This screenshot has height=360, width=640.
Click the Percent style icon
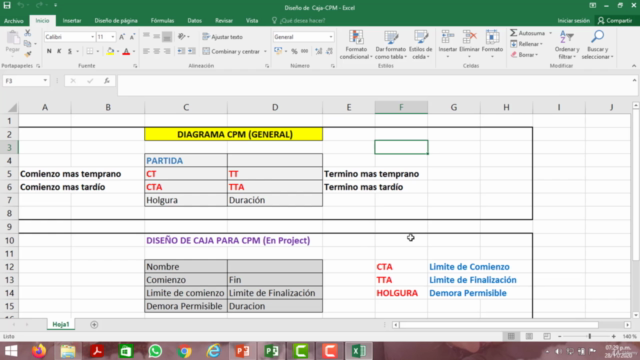coord(294,51)
